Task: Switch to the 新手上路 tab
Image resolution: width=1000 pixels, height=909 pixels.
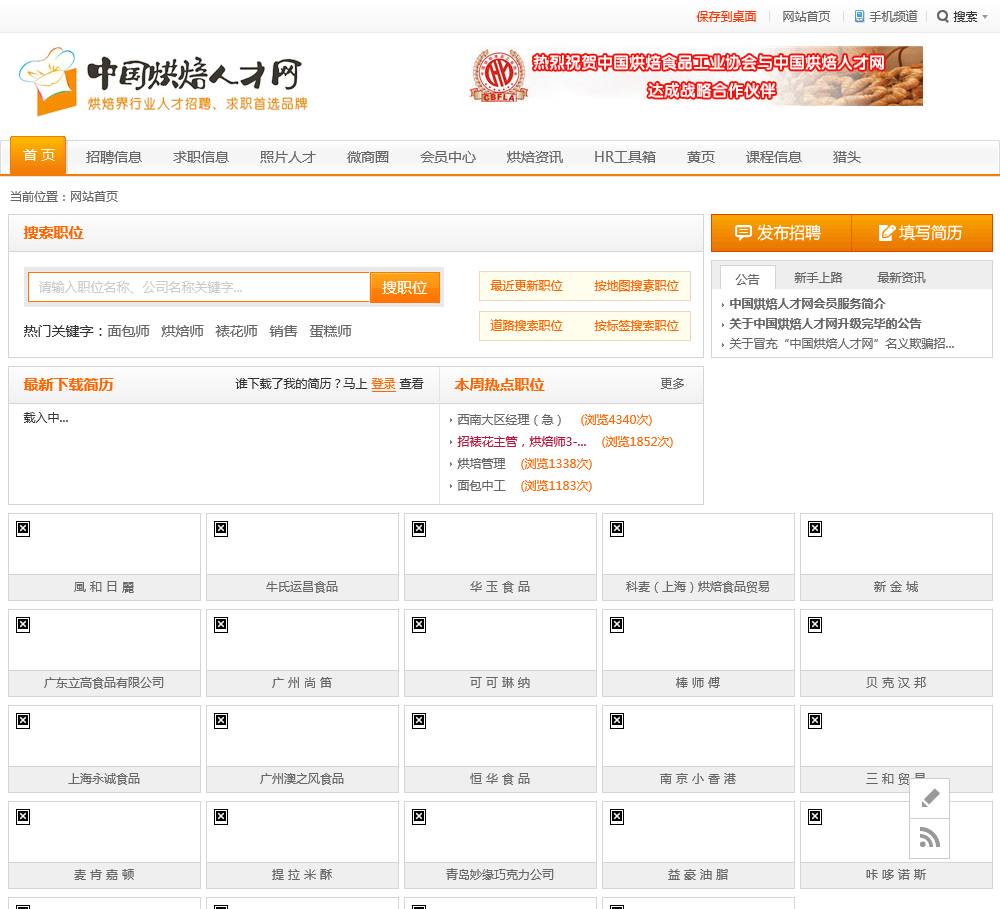Action: click(818, 277)
